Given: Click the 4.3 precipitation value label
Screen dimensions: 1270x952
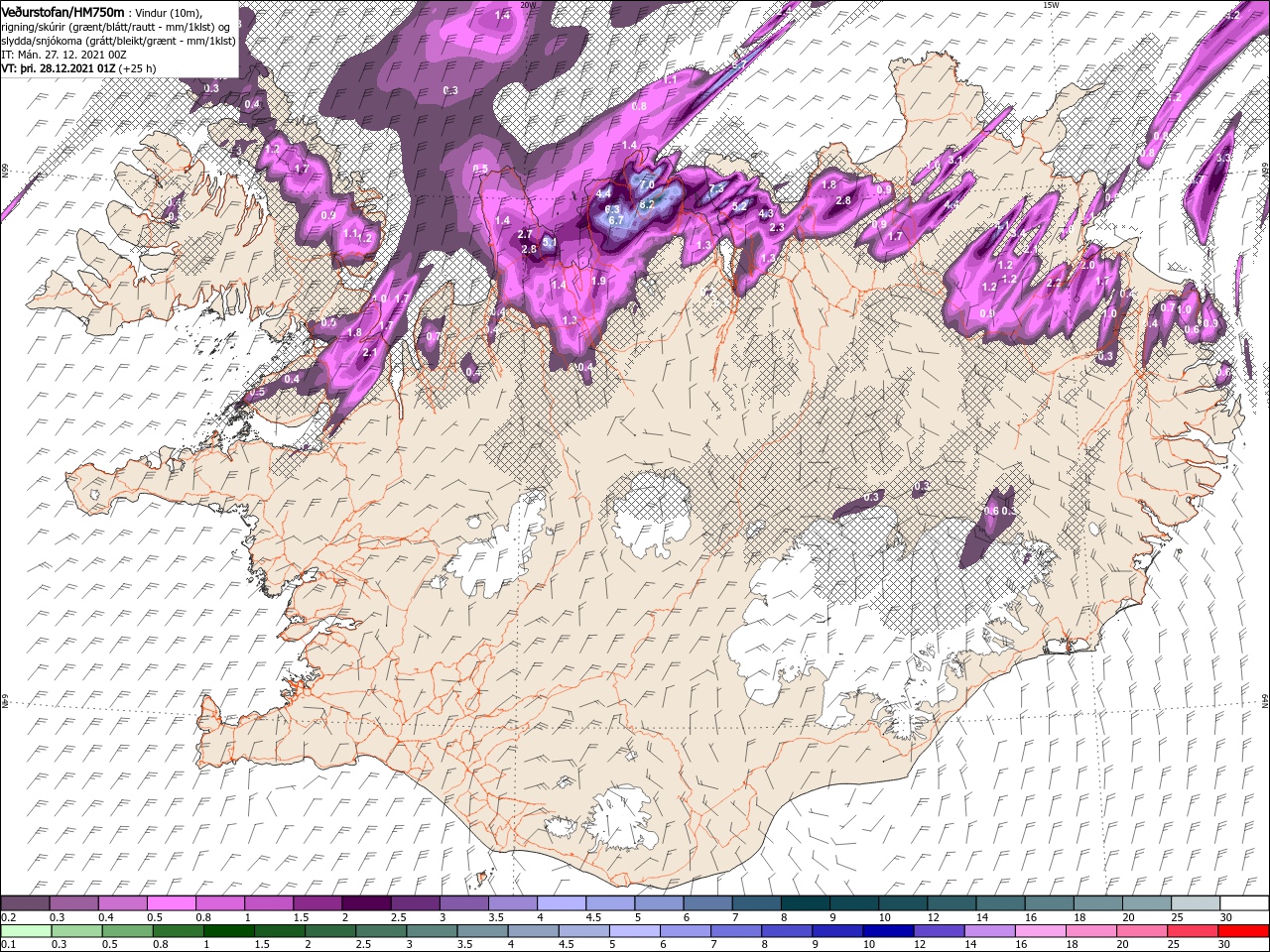Looking at the screenshot, I should 766,214.
